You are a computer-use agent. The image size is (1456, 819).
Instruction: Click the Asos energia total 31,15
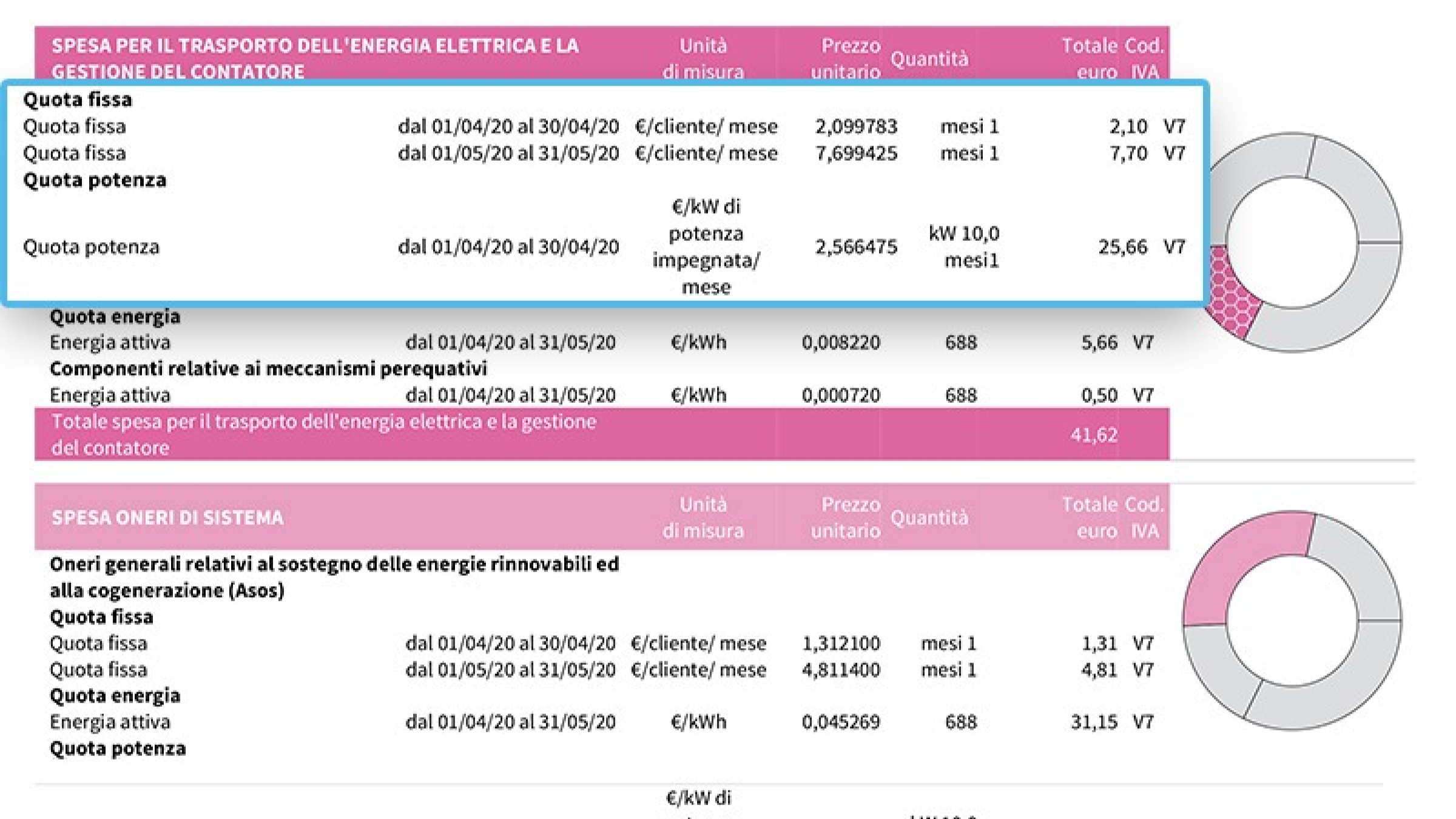(x=1093, y=722)
